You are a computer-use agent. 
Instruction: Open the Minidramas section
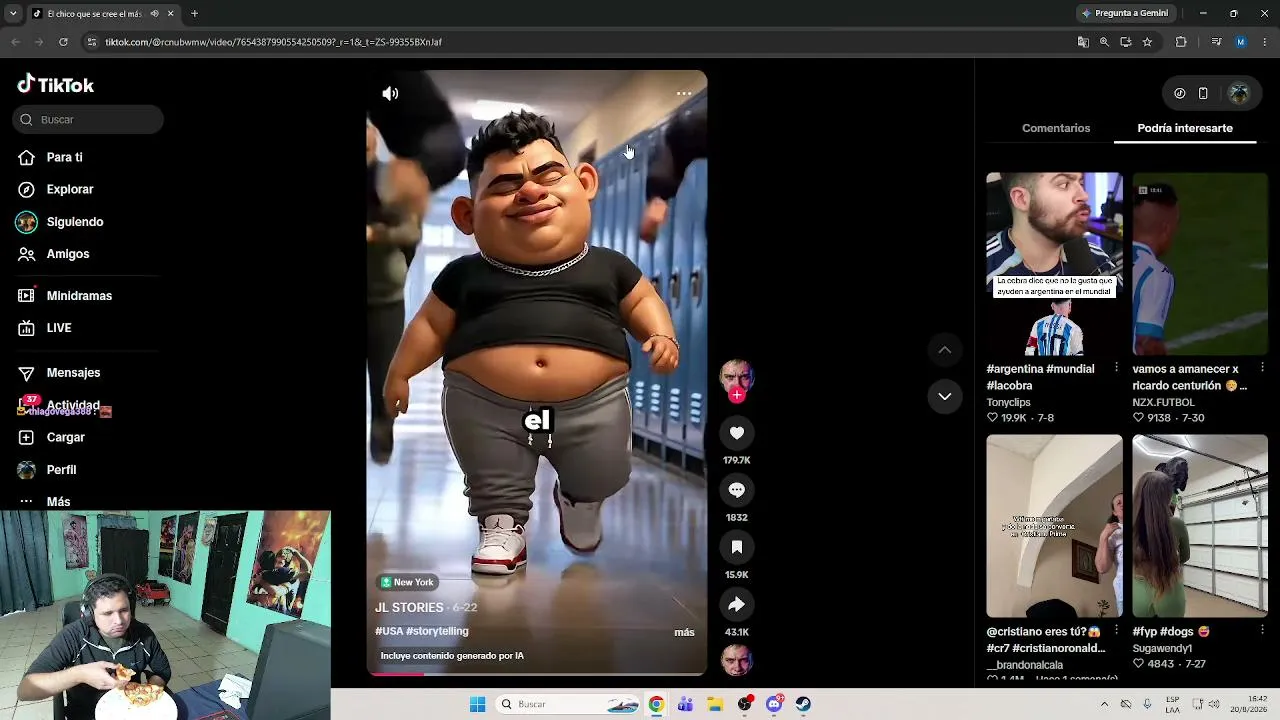[x=79, y=296]
